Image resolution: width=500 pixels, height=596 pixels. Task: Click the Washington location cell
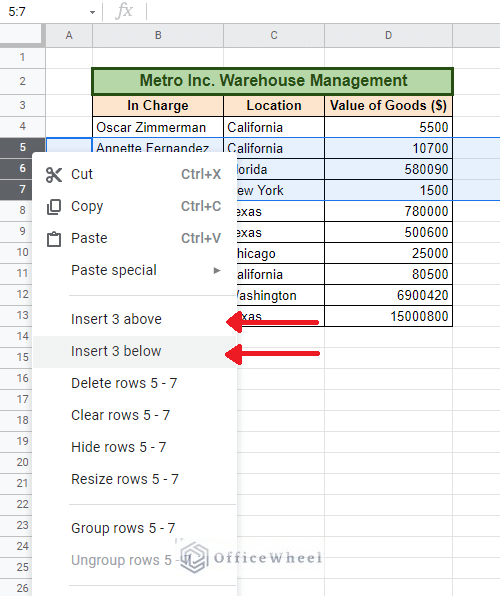tap(281, 295)
